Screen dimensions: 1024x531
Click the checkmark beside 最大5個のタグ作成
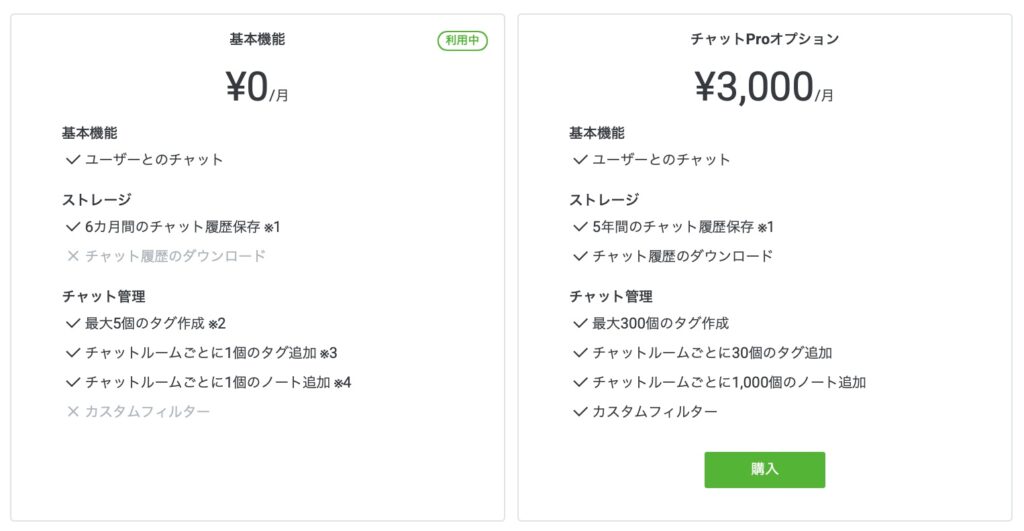click(x=73, y=324)
